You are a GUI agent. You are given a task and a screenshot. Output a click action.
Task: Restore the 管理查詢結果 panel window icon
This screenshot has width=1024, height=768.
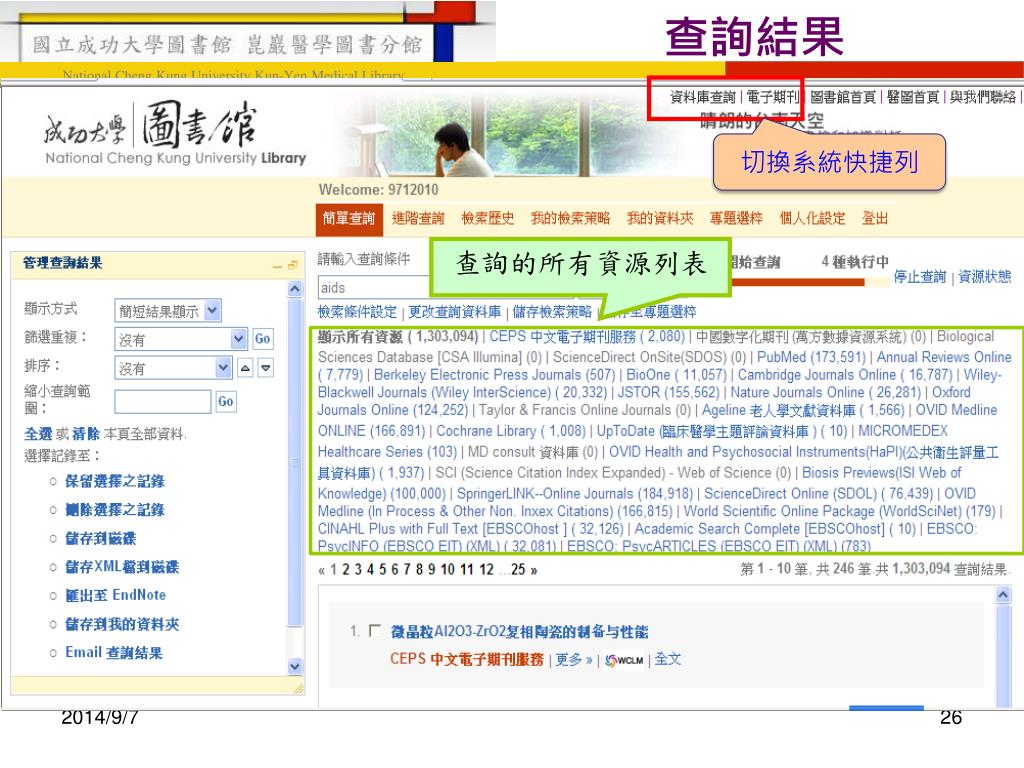pyautogui.click(x=292, y=265)
